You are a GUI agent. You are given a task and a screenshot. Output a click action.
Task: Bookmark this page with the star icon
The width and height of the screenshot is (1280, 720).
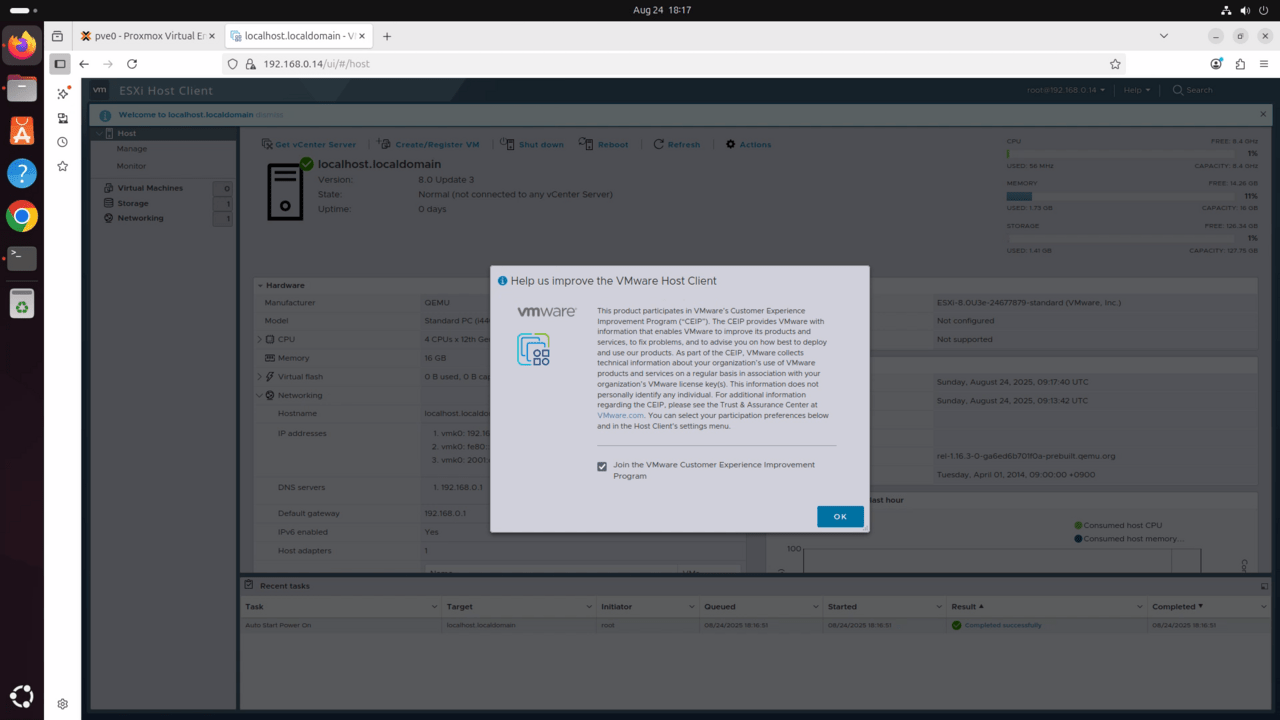pos(1115,64)
